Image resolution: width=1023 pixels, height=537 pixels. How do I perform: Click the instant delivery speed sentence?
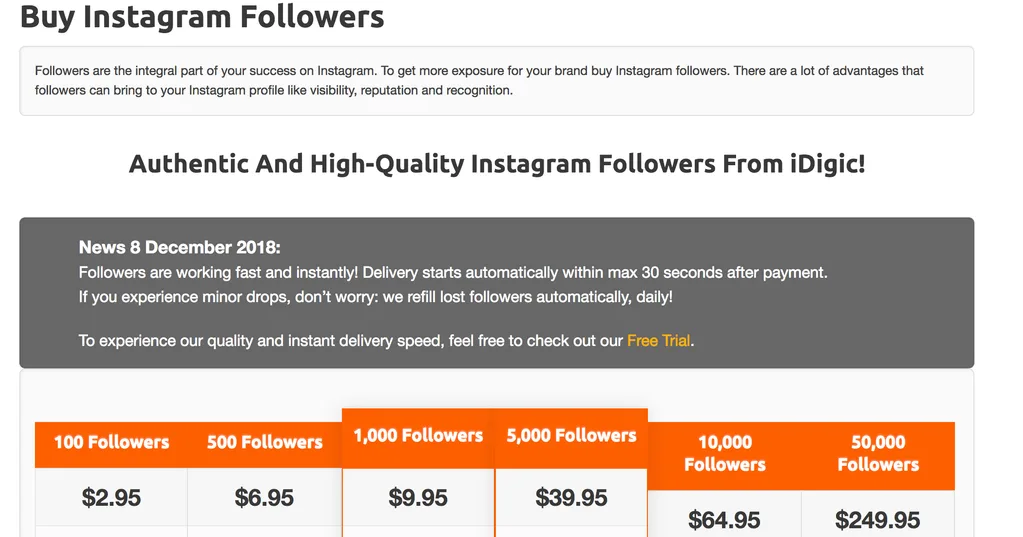tap(386, 341)
